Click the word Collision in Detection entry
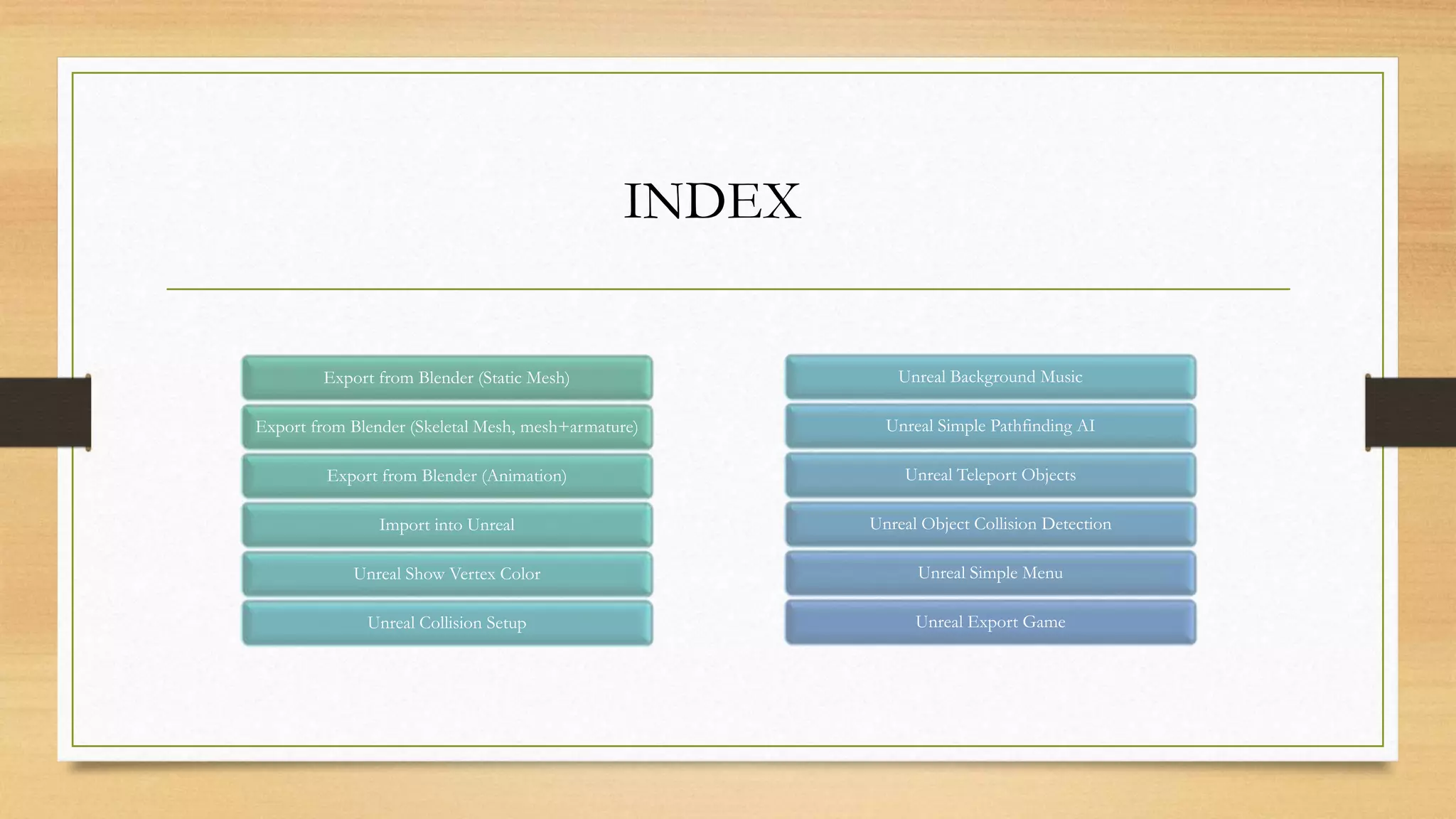 tap(1005, 524)
